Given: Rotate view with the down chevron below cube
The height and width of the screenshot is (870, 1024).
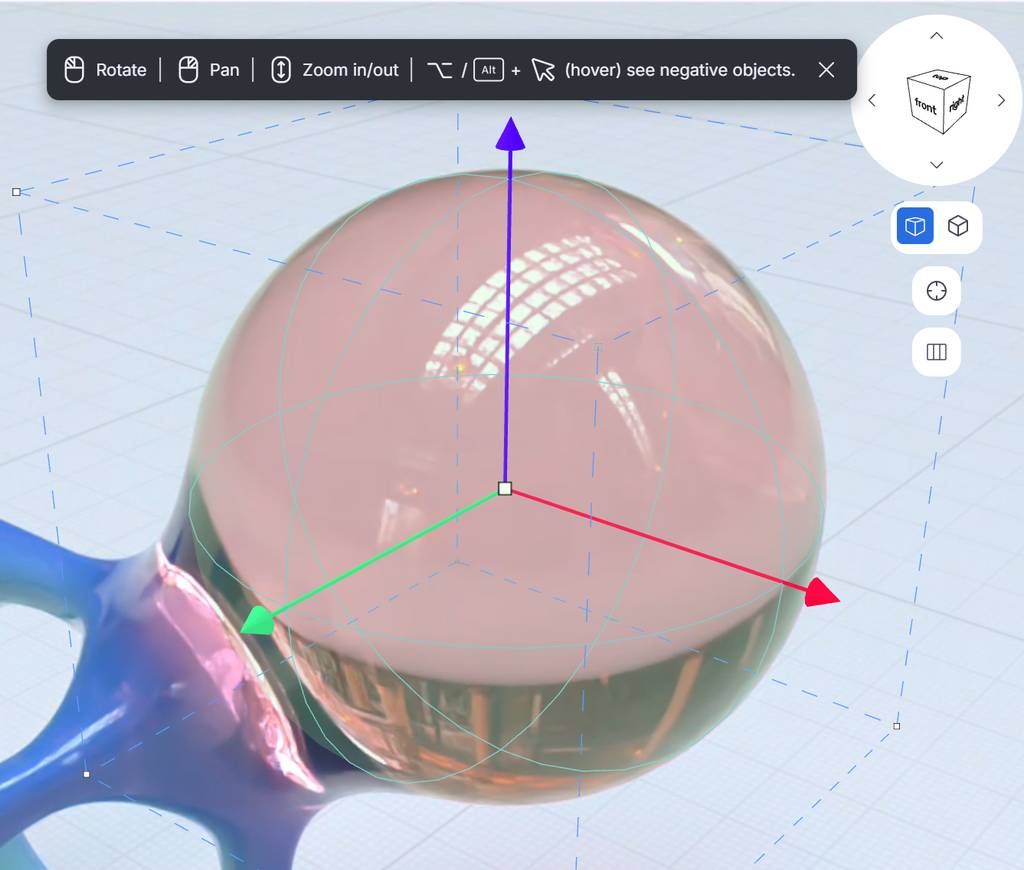Looking at the screenshot, I should tap(936, 164).
